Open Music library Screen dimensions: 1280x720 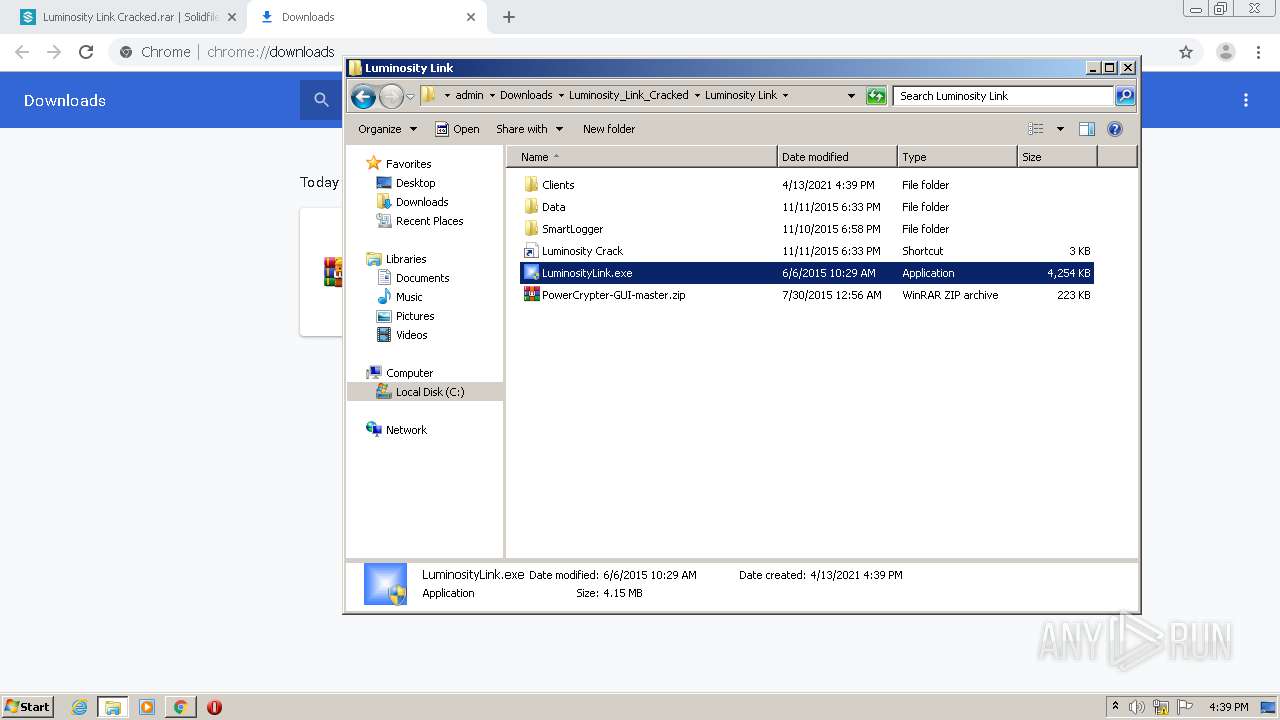tap(409, 297)
